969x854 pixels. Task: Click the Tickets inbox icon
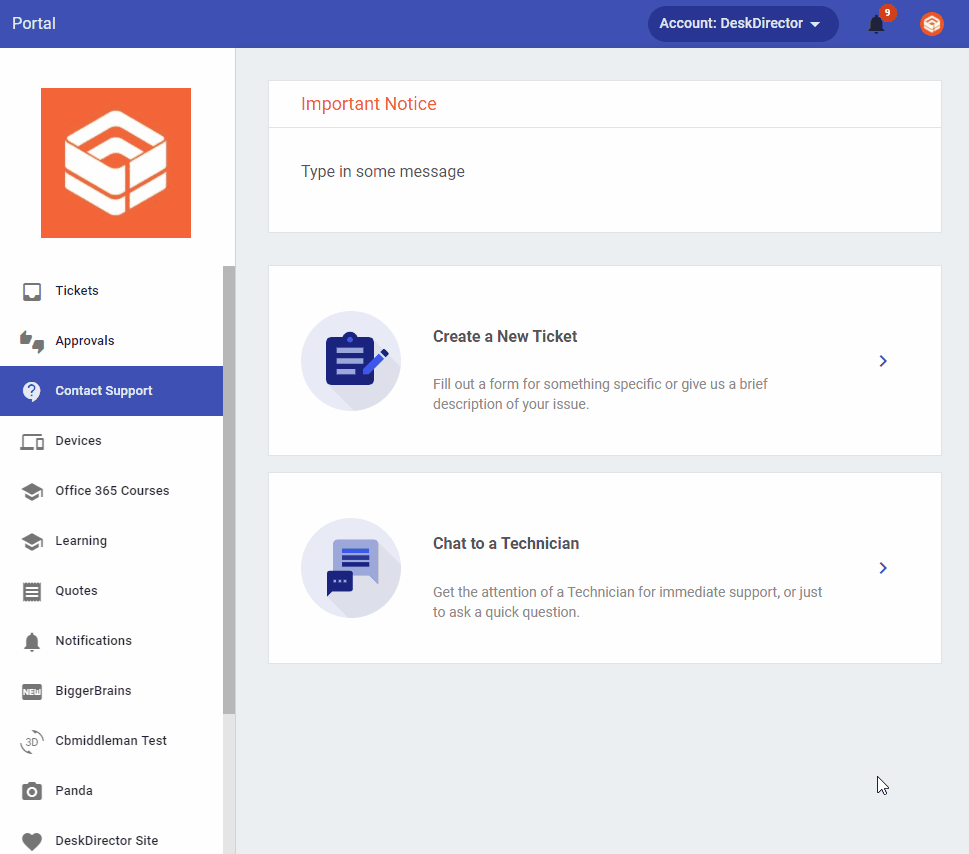tap(32, 292)
